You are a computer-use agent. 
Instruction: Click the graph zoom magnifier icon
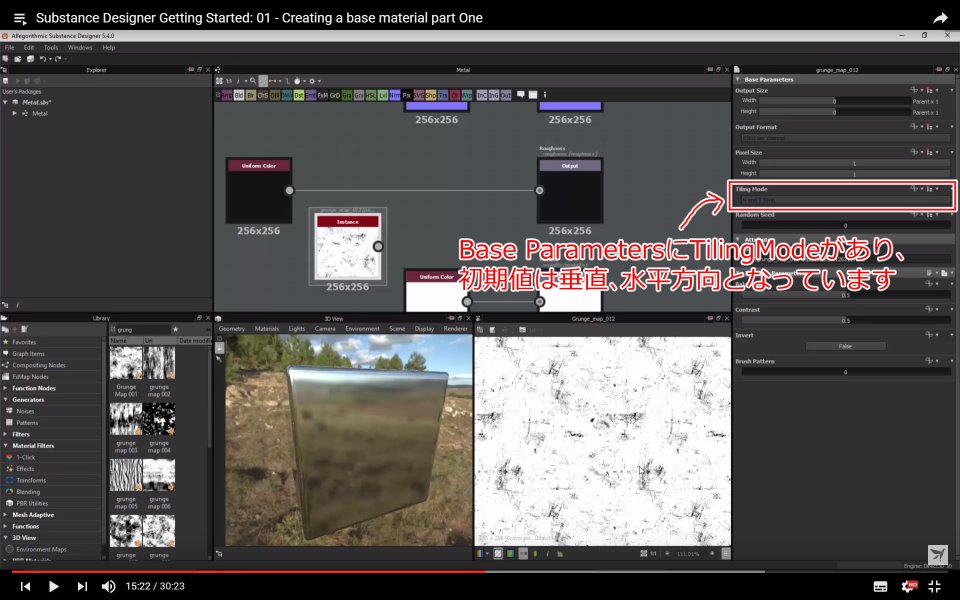coord(253,81)
